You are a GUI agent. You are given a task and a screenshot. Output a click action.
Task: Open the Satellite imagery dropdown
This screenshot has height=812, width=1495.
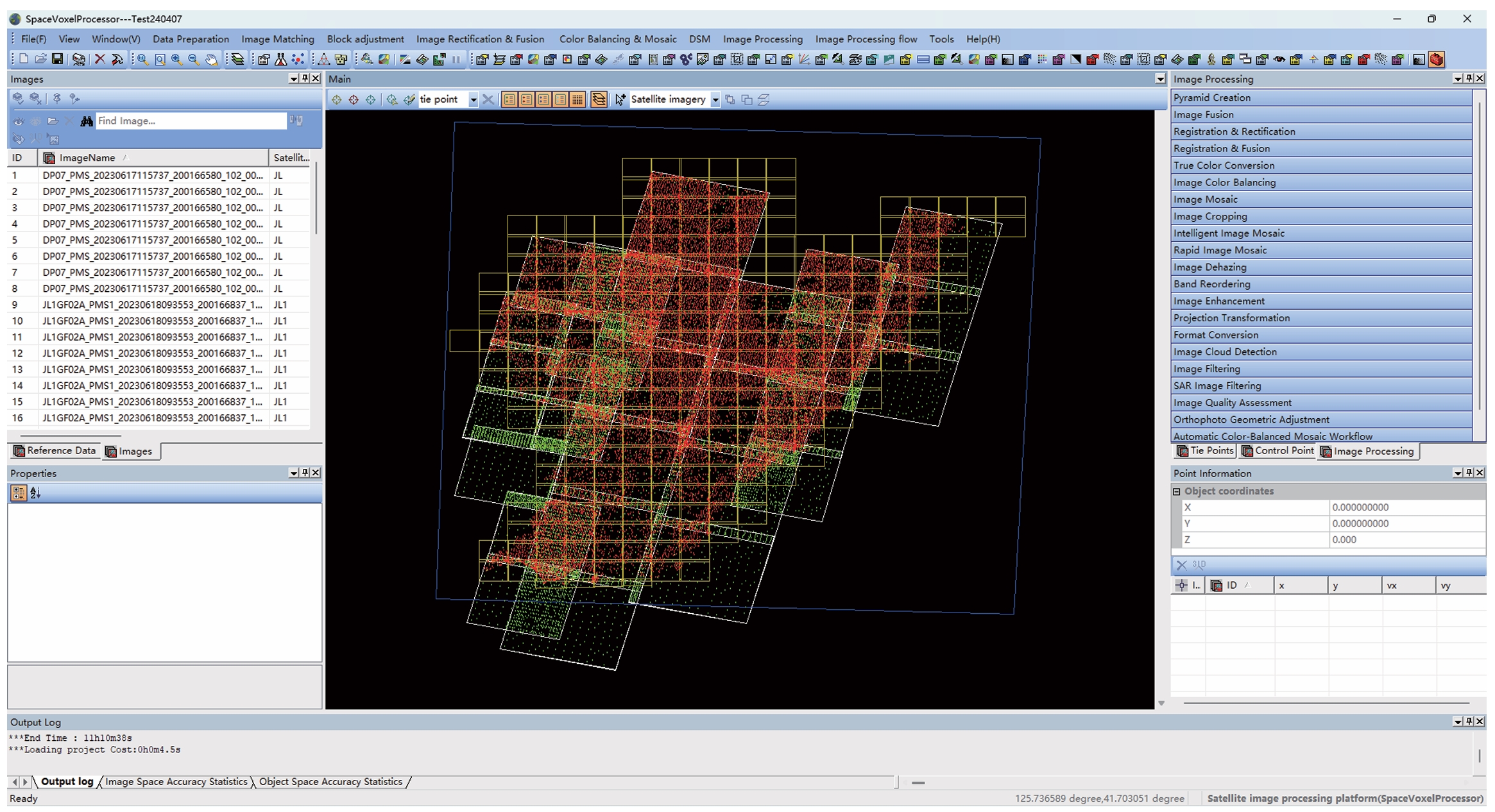715,100
